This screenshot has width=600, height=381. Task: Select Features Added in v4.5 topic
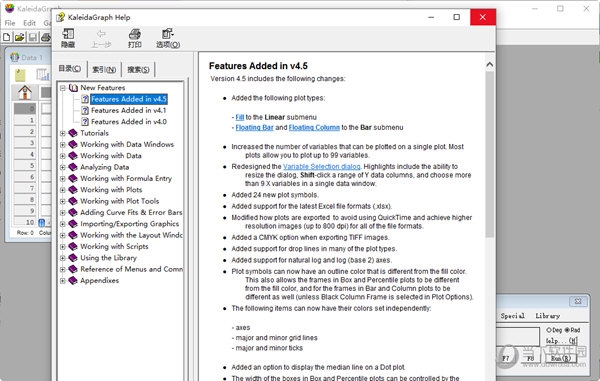click(x=129, y=99)
